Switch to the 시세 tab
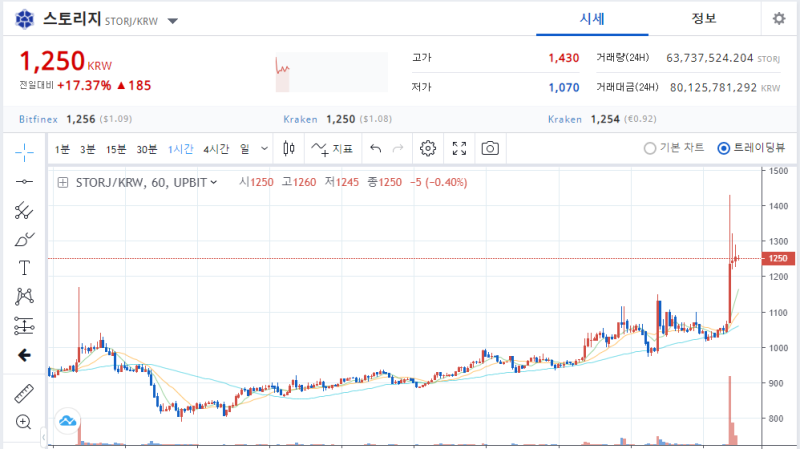The height and width of the screenshot is (449, 800). pyautogui.click(x=592, y=19)
